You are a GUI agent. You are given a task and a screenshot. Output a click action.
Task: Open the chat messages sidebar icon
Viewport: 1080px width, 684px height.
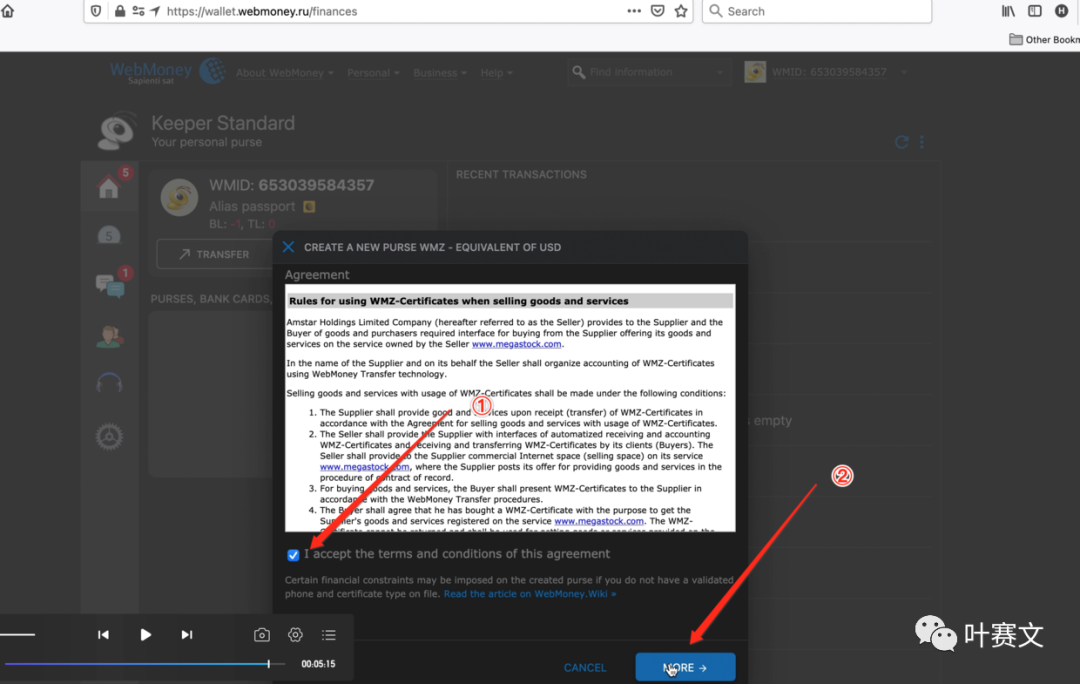pos(109,286)
